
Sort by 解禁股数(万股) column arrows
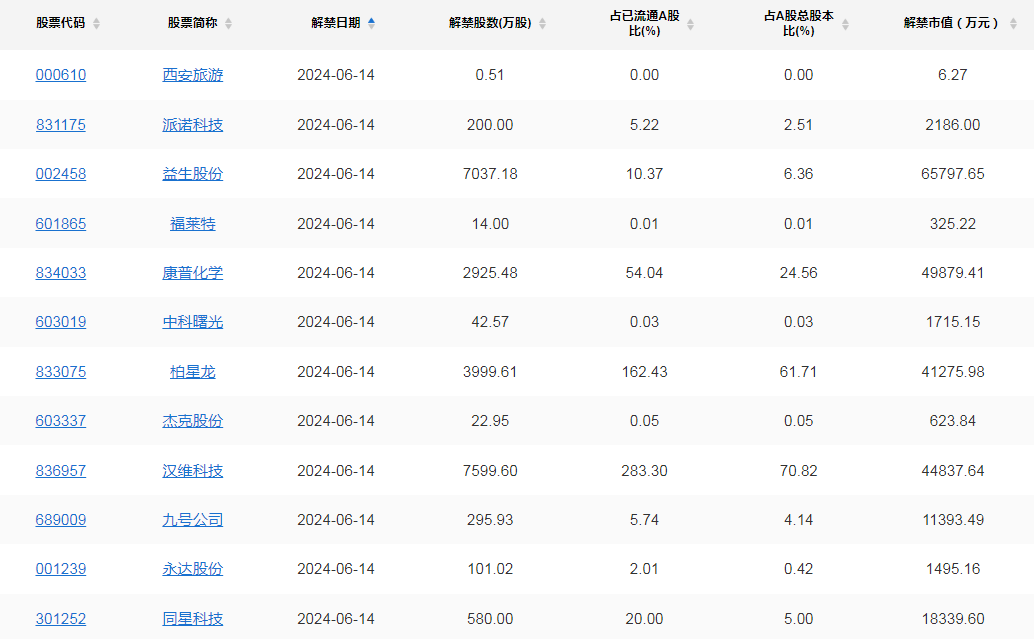coord(543,24)
